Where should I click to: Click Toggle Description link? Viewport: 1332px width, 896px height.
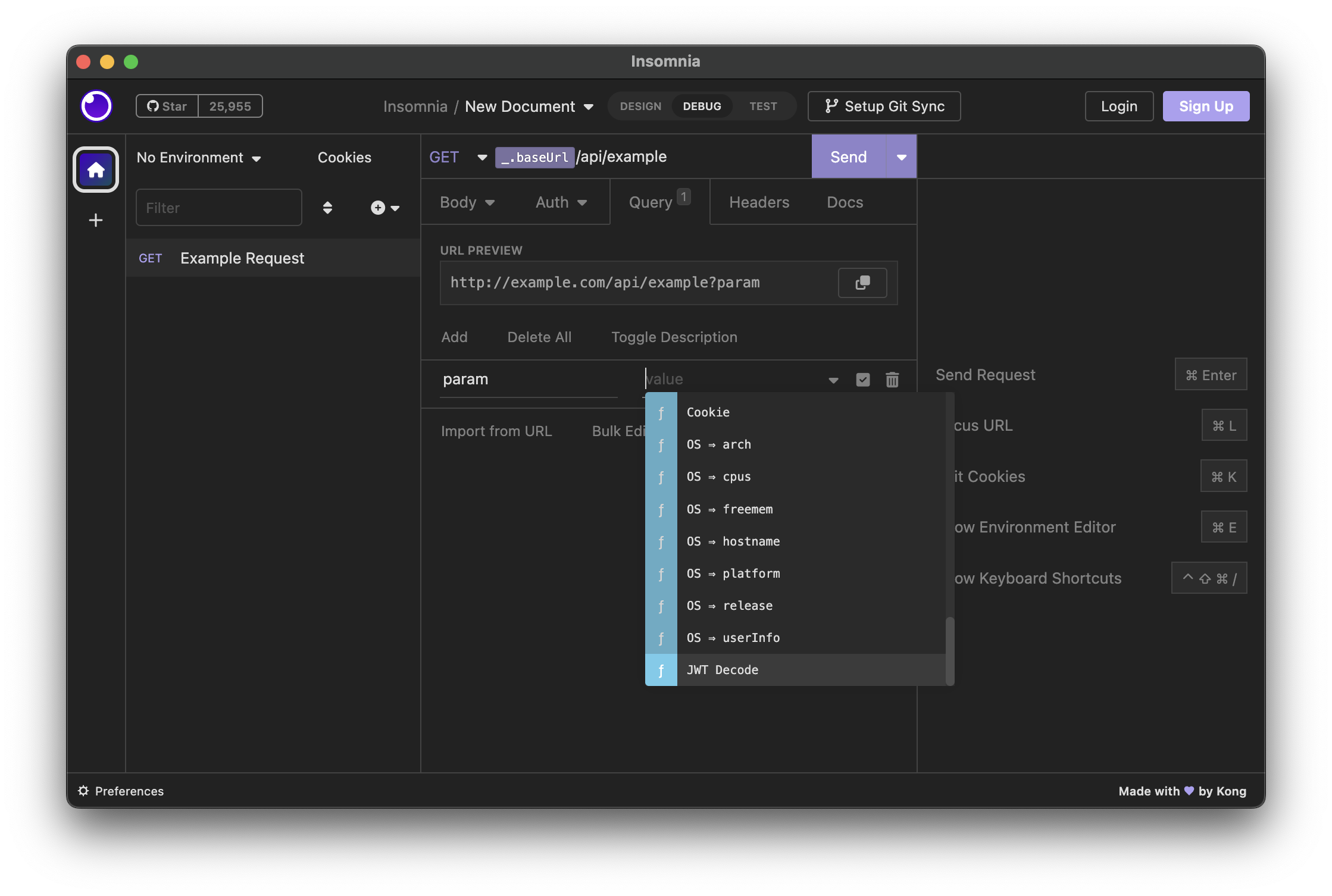click(x=674, y=337)
